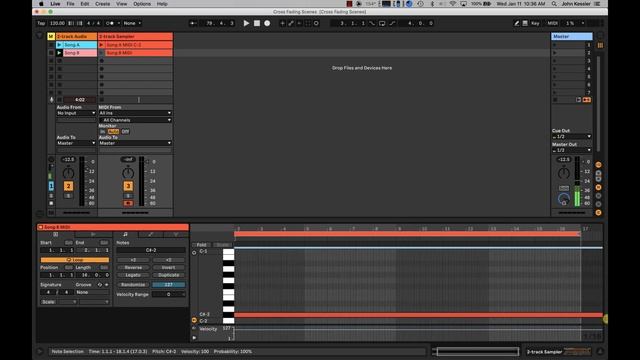
Task: Set Monitor to In
Action: 102,131
